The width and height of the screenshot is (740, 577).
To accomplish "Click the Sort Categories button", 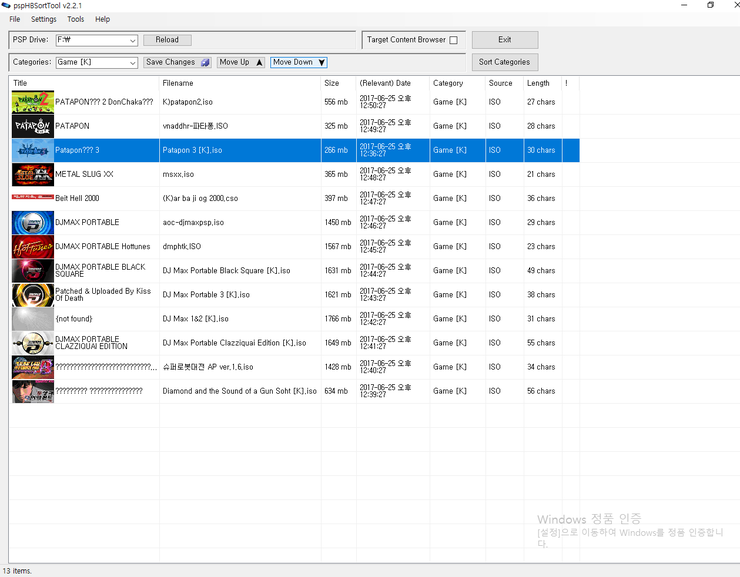I will coord(505,62).
